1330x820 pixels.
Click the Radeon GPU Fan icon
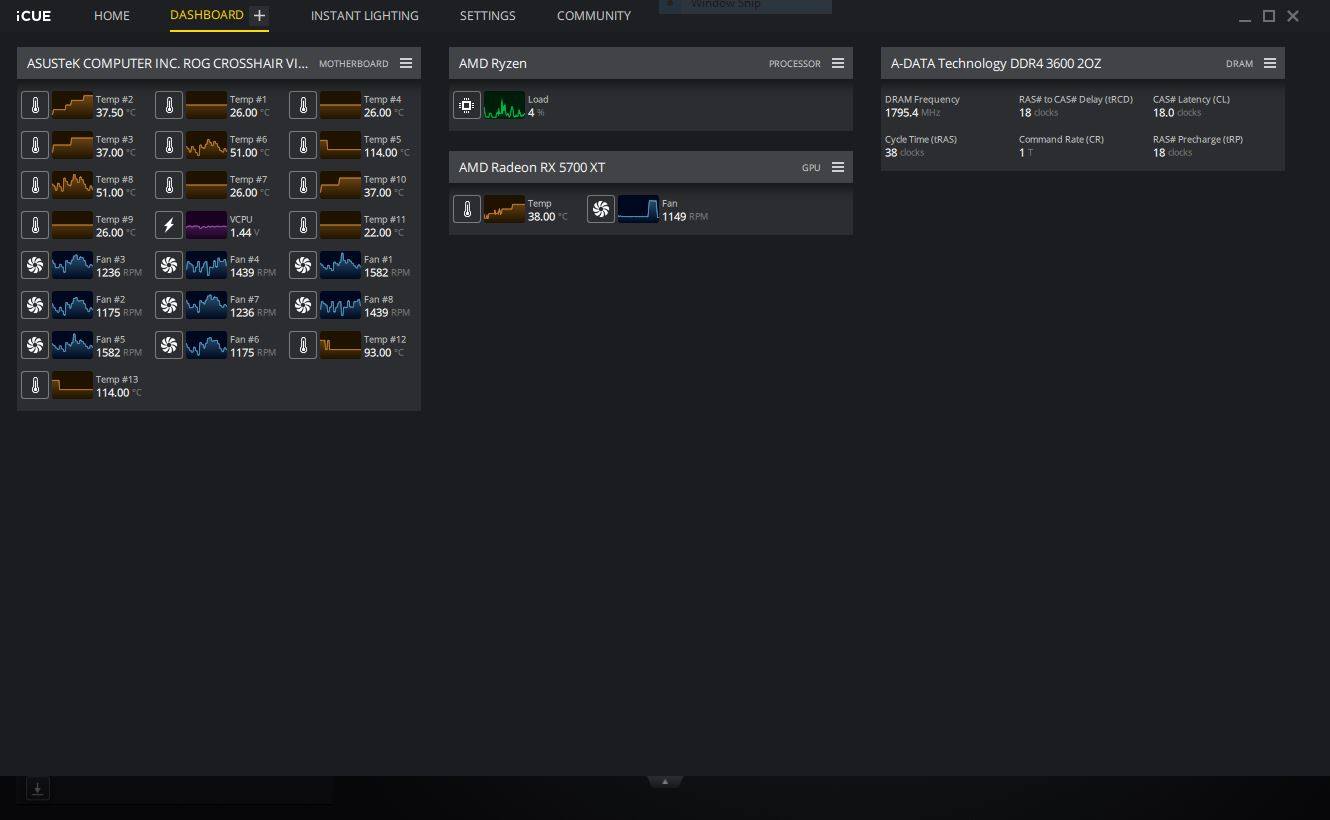point(601,209)
